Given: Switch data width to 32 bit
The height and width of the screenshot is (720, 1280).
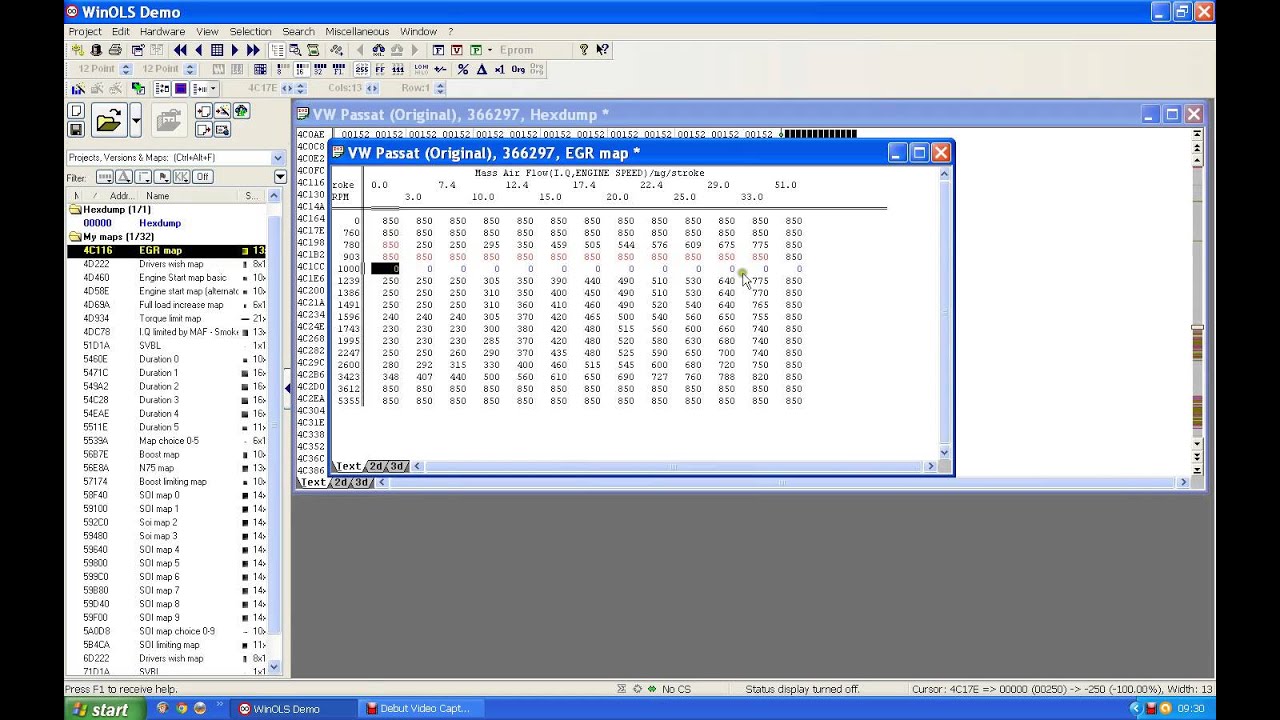Looking at the screenshot, I should 320,69.
